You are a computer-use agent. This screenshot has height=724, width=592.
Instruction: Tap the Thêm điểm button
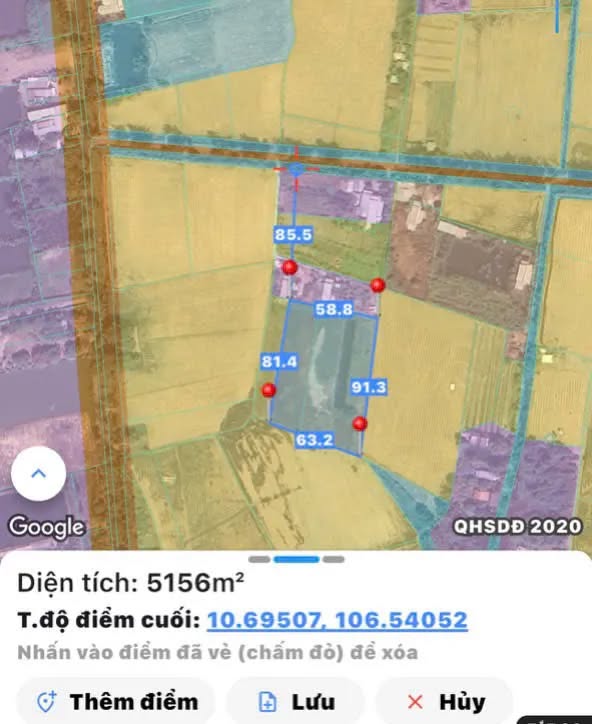tap(116, 701)
